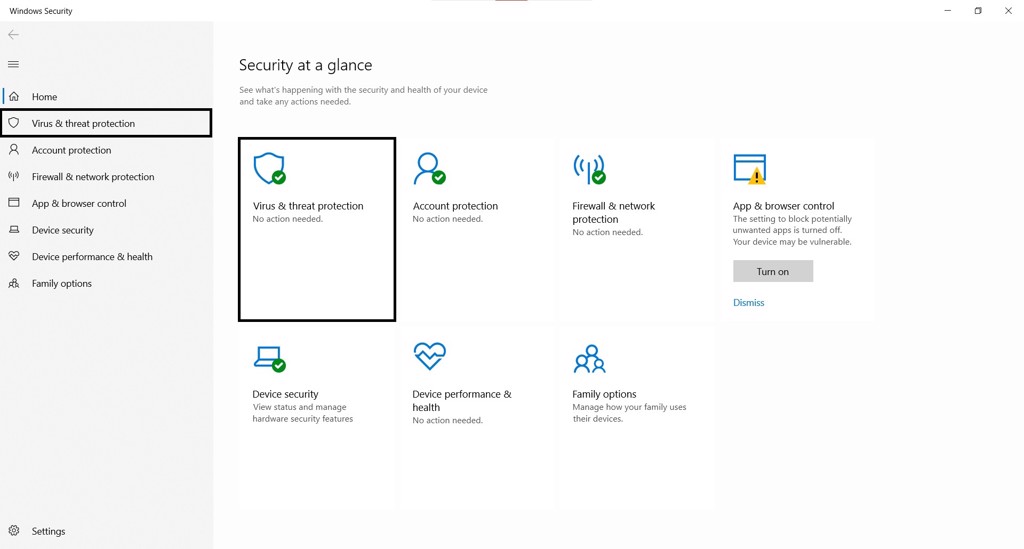Click the Home house icon in sidebar
The height and width of the screenshot is (549, 1024).
14,97
